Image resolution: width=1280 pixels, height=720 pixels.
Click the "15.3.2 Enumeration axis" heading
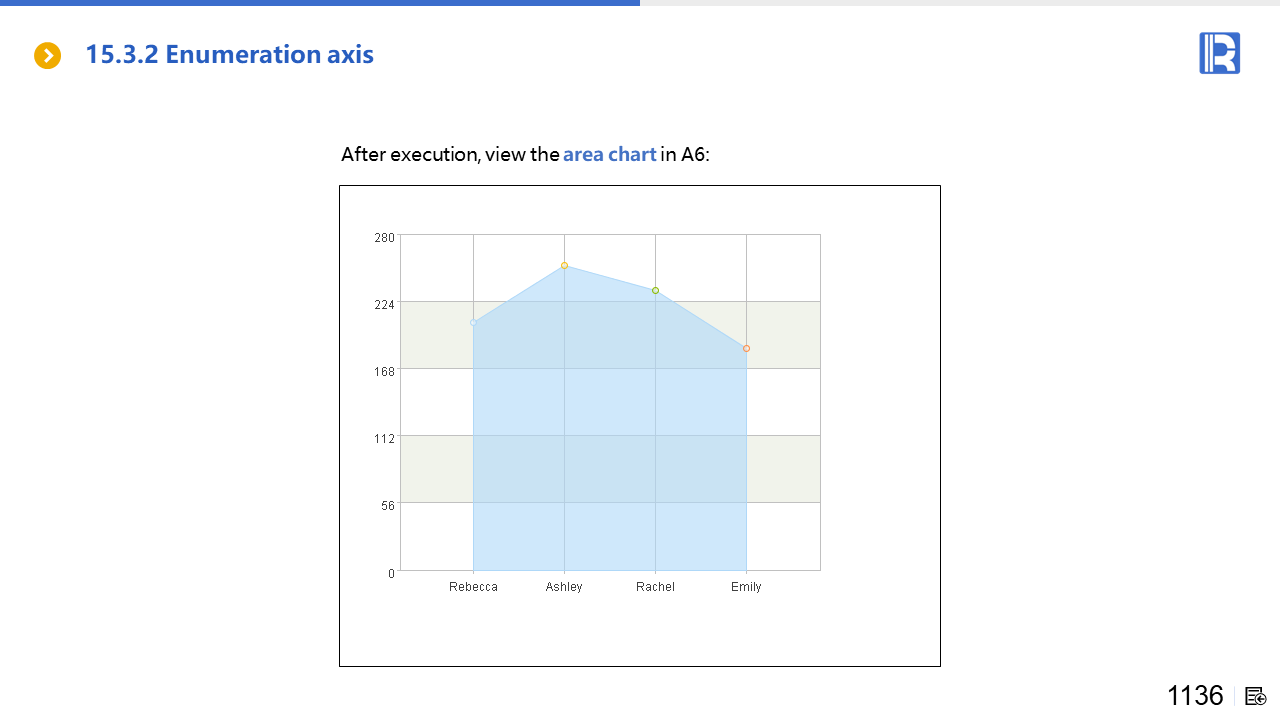(229, 55)
